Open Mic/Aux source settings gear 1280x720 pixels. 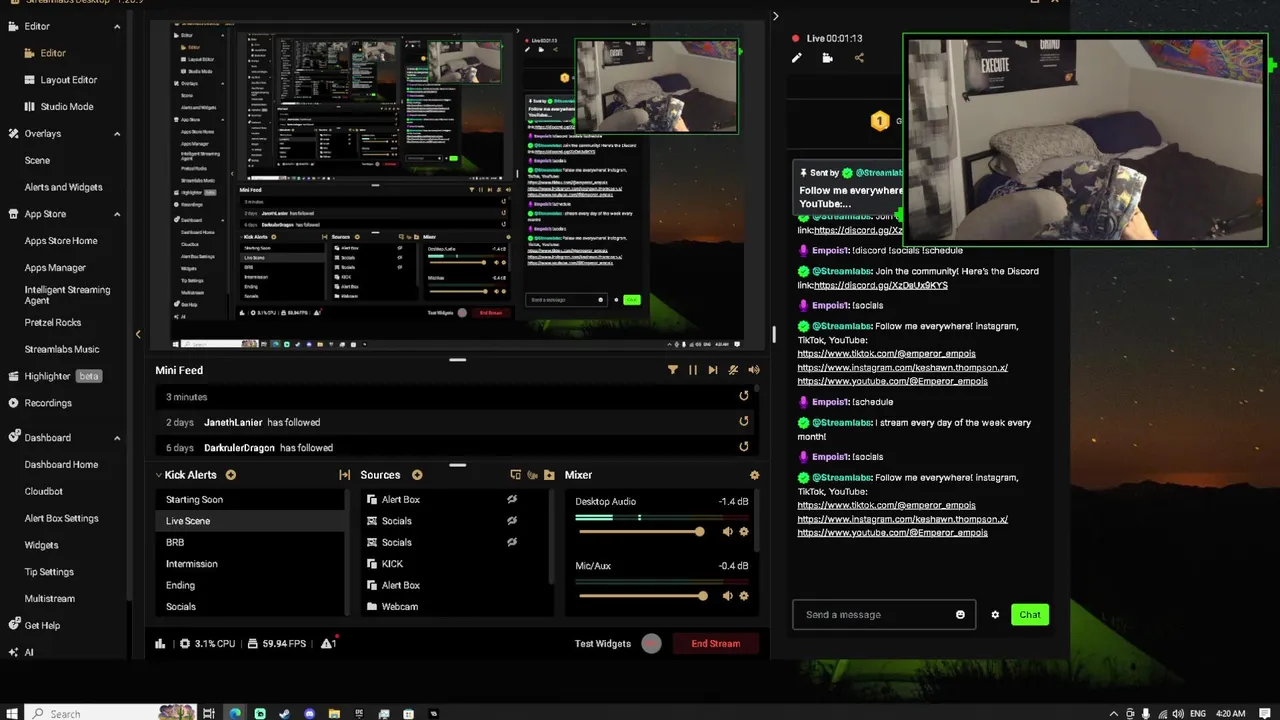743,596
